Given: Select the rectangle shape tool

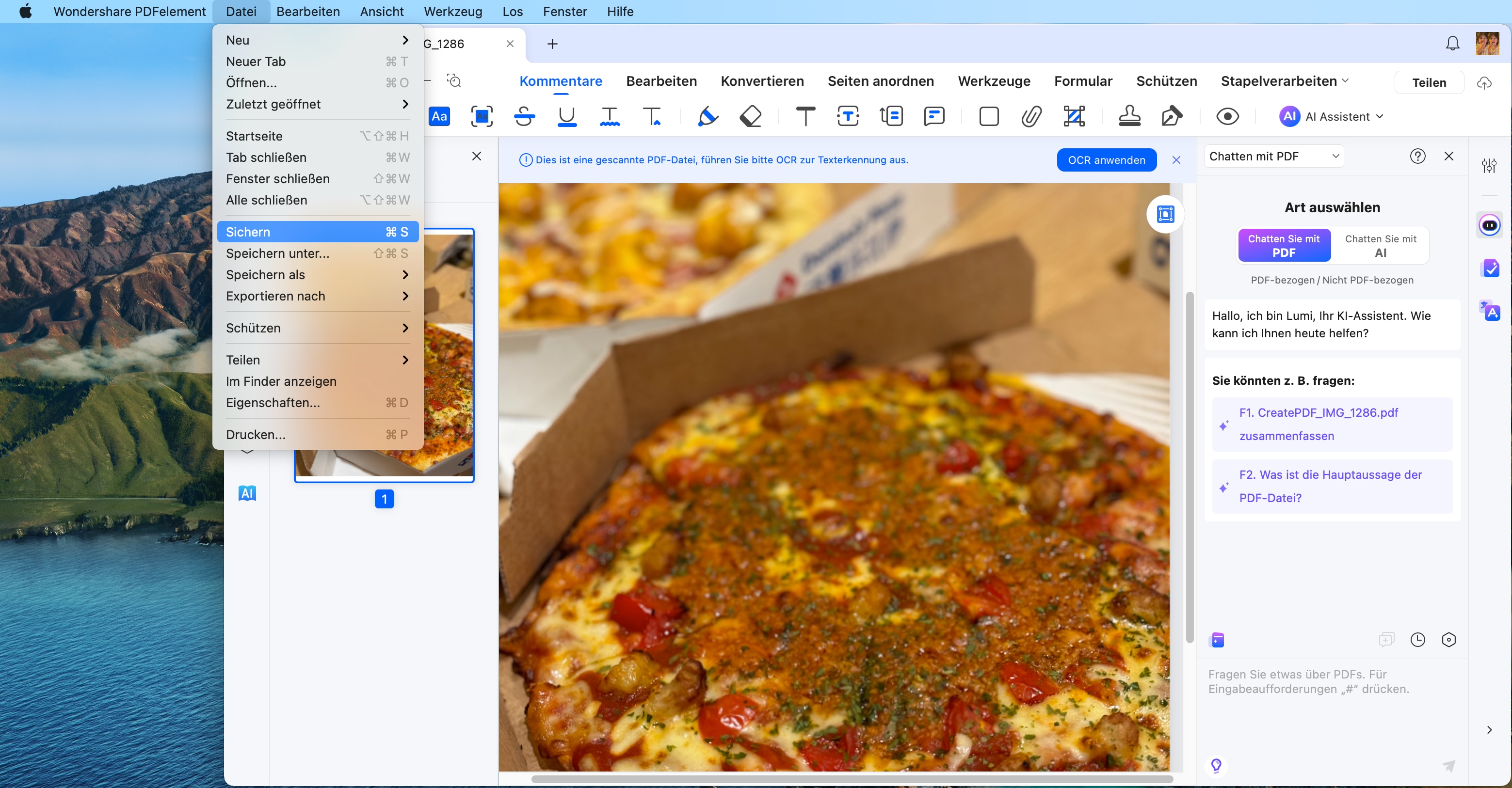Looking at the screenshot, I should (989, 116).
